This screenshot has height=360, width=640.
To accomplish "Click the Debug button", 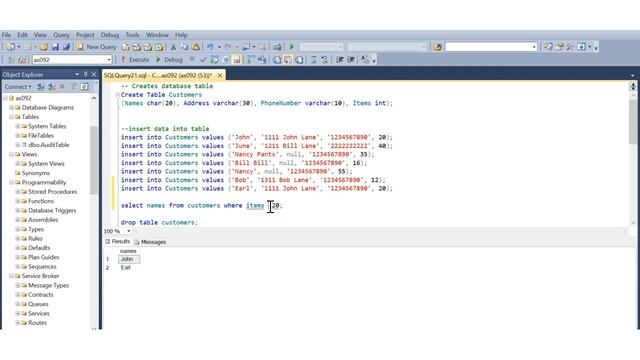I will [169, 60].
